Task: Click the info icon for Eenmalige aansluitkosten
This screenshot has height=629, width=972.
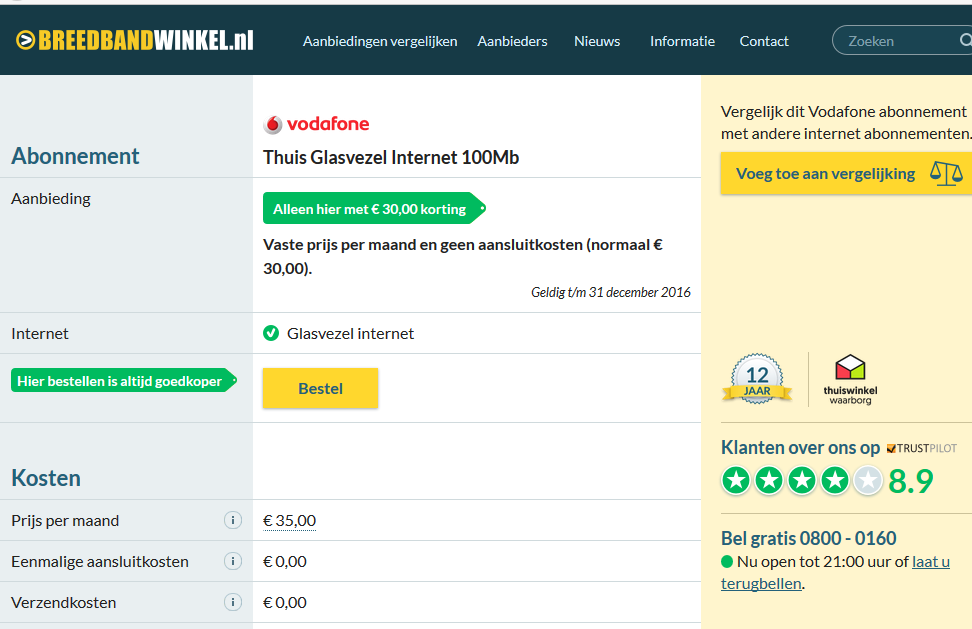Action: point(232,561)
